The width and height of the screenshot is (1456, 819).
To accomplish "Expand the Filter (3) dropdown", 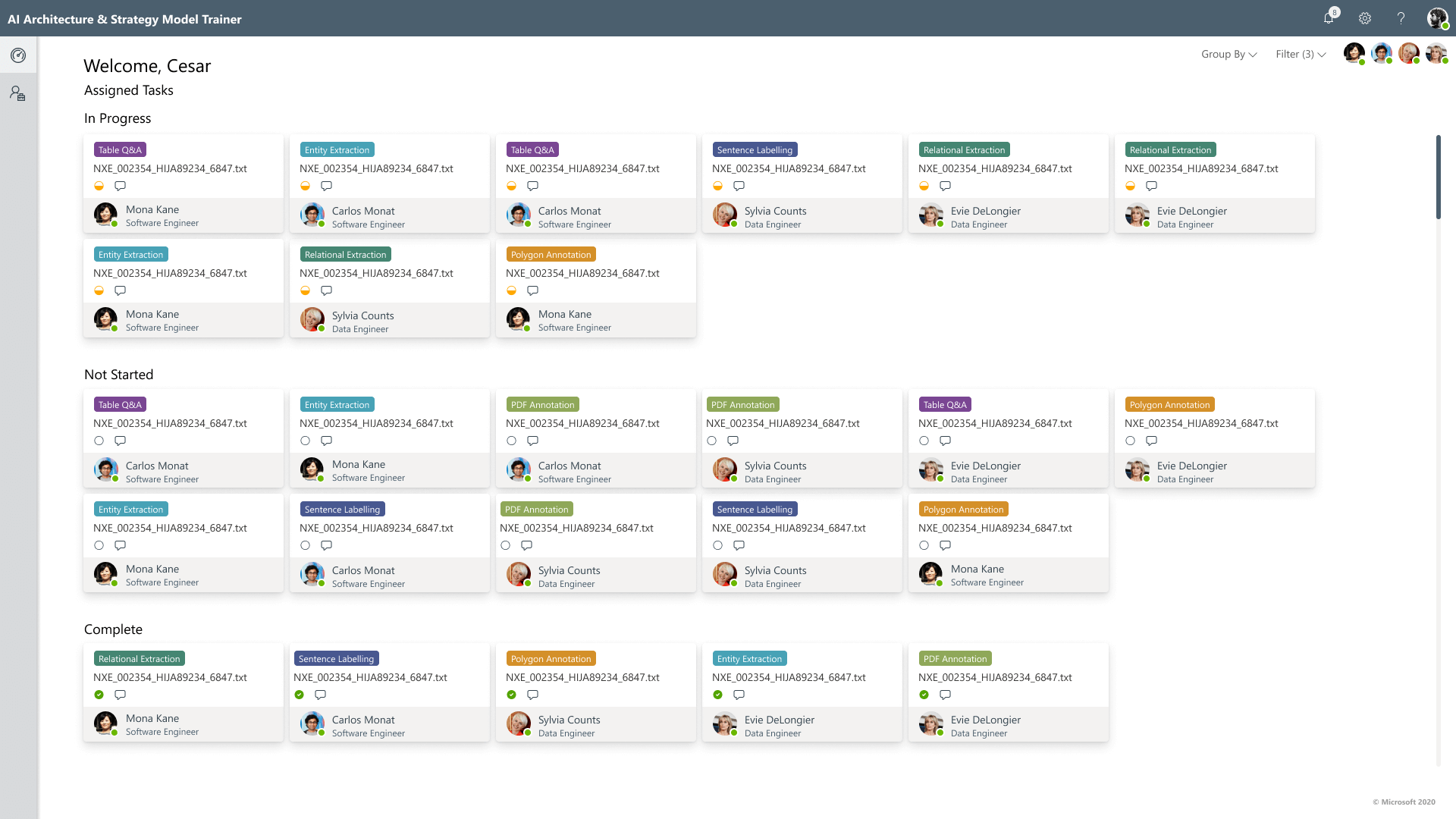I will click(x=1301, y=54).
